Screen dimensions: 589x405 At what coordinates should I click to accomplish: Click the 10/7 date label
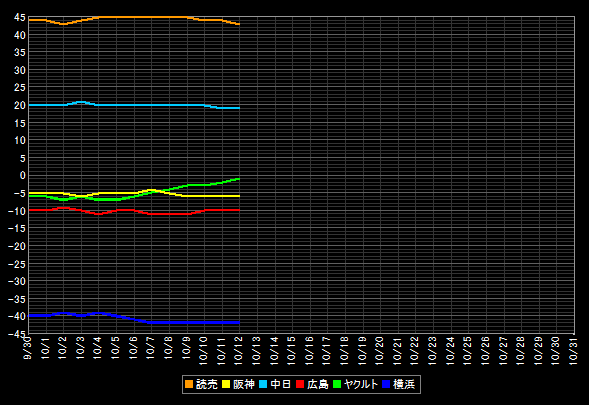pyautogui.click(x=150, y=348)
